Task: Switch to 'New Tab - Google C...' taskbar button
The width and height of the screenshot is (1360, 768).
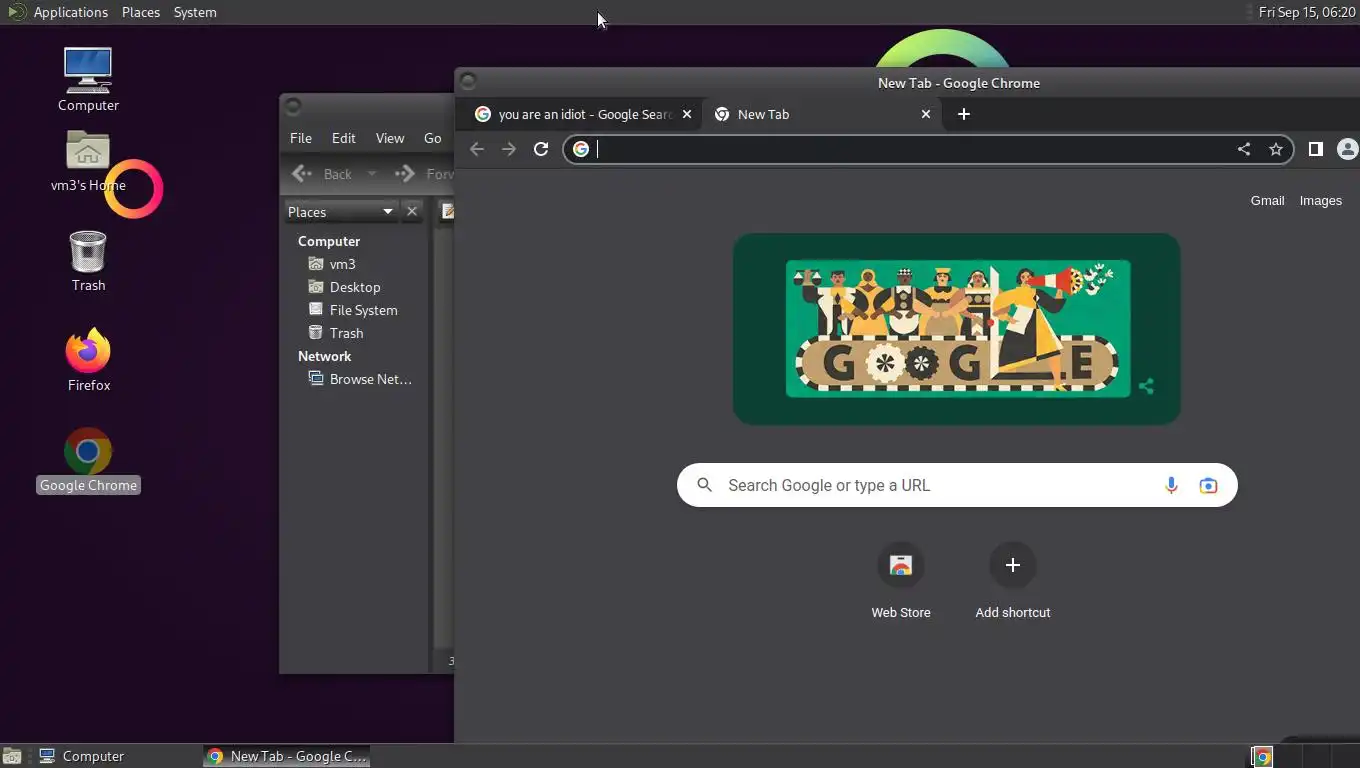Action: tap(287, 756)
